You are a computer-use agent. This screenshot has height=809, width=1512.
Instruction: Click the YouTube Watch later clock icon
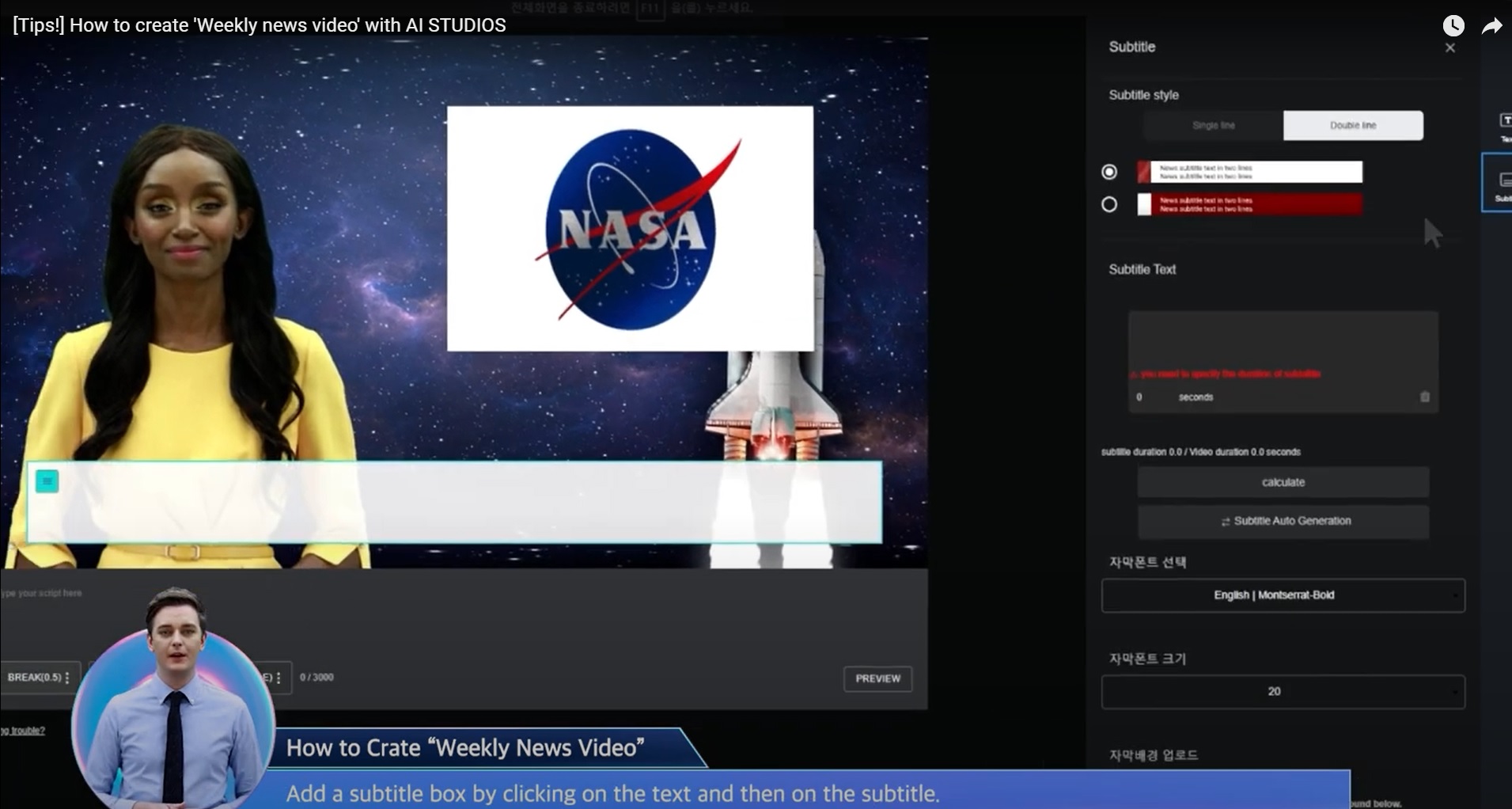pyautogui.click(x=1453, y=25)
